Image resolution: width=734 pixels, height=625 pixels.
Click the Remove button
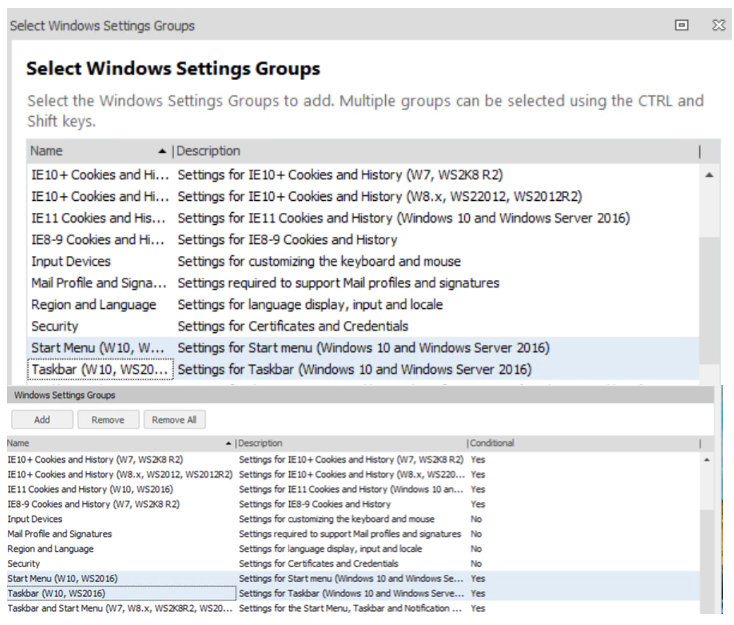[108, 419]
